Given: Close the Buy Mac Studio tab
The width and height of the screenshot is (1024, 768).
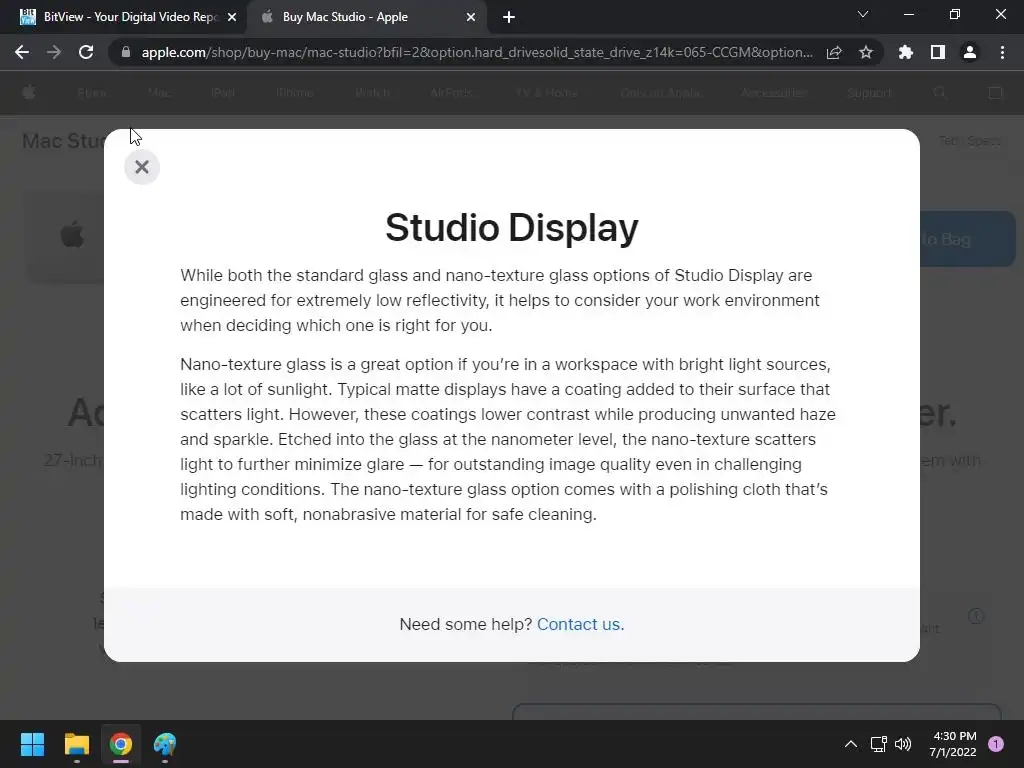Looking at the screenshot, I should click(471, 18).
